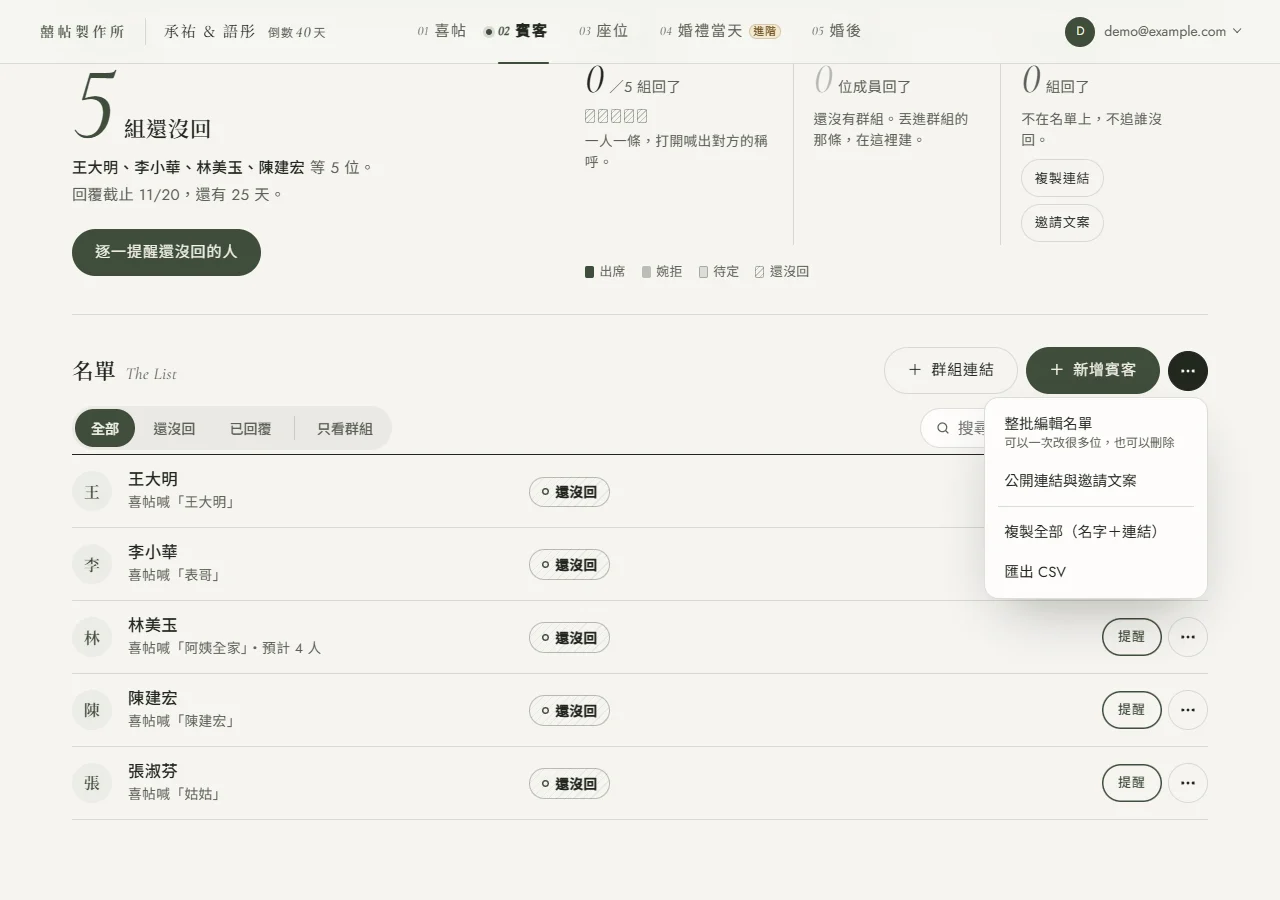Screen dimensions: 1280x900
Task: Click the 複製連結 button
Action: 1062,178
